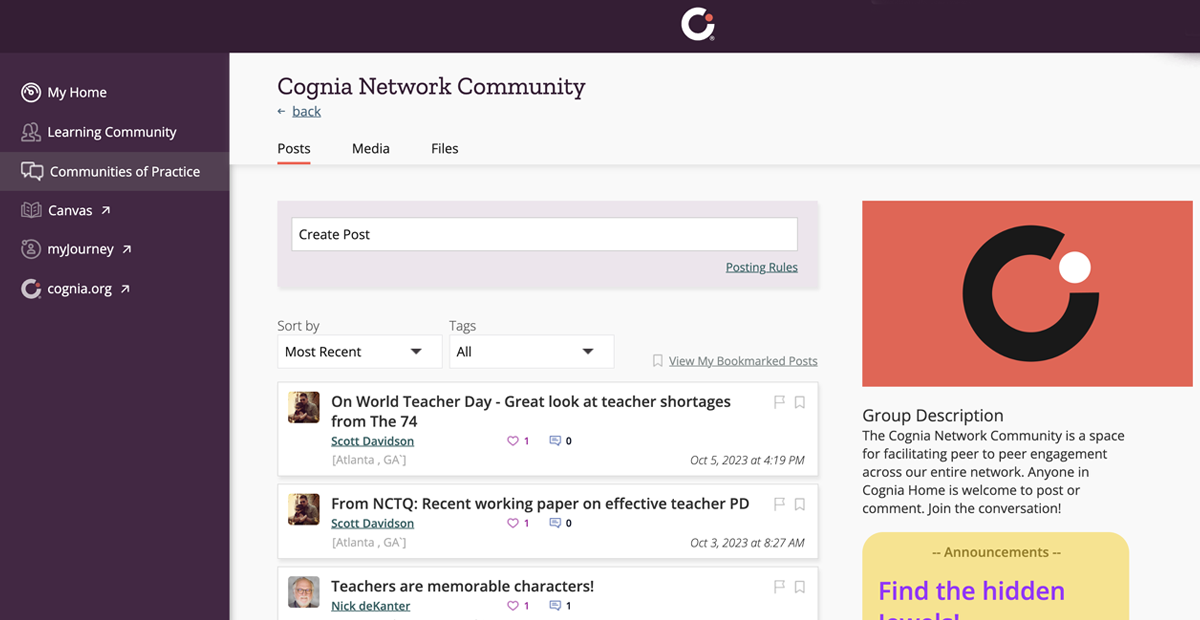Open the World Teacher Day post title
The width and height of the screenshot is (1200, 620).
click(531, 411)
